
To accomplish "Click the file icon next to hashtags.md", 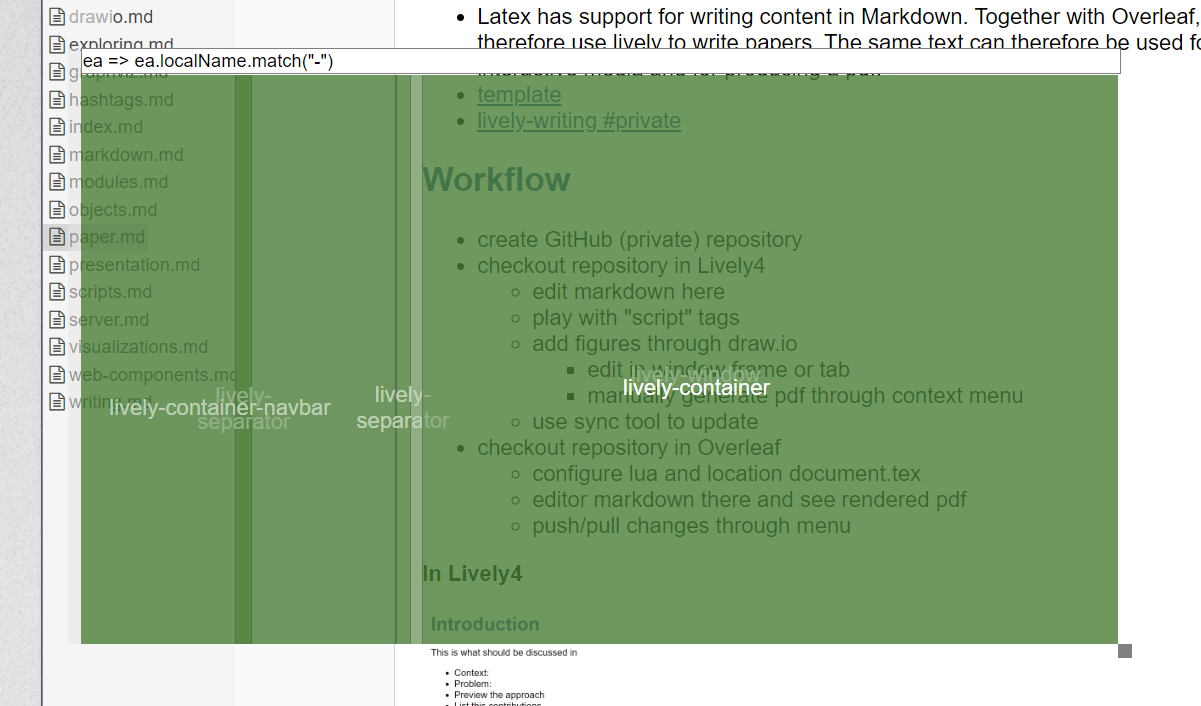I will [58, 100].
